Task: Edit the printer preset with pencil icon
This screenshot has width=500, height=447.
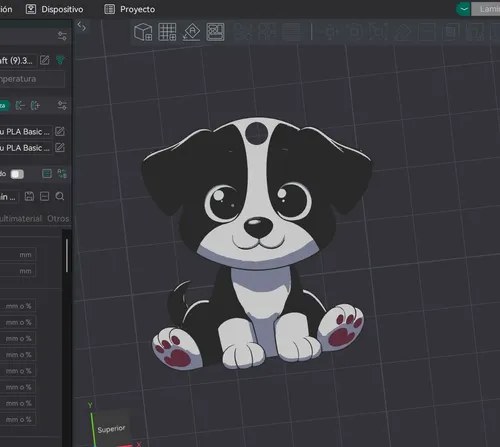Action: 44,60
